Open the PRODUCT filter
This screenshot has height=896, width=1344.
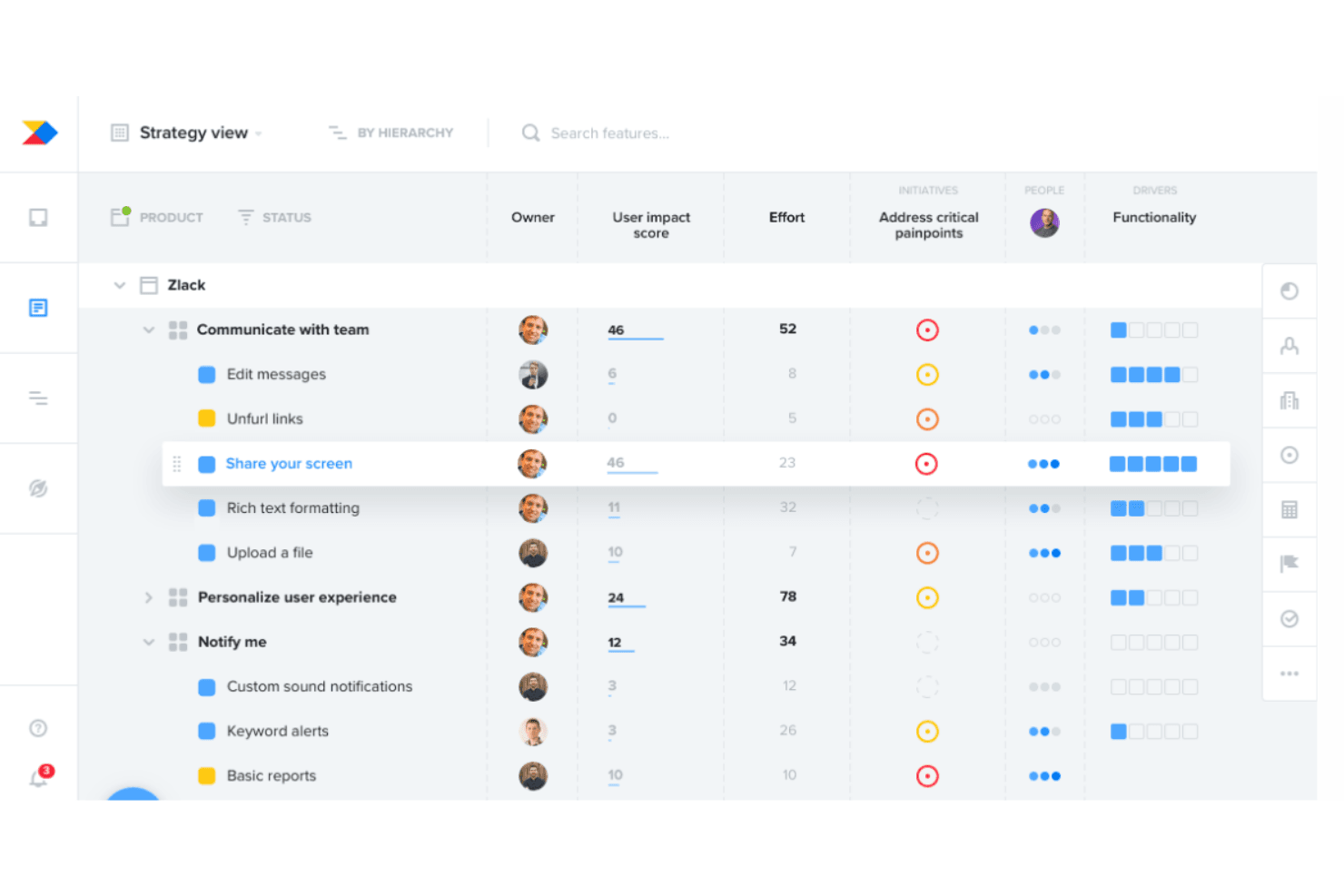[x=156, y=217]
